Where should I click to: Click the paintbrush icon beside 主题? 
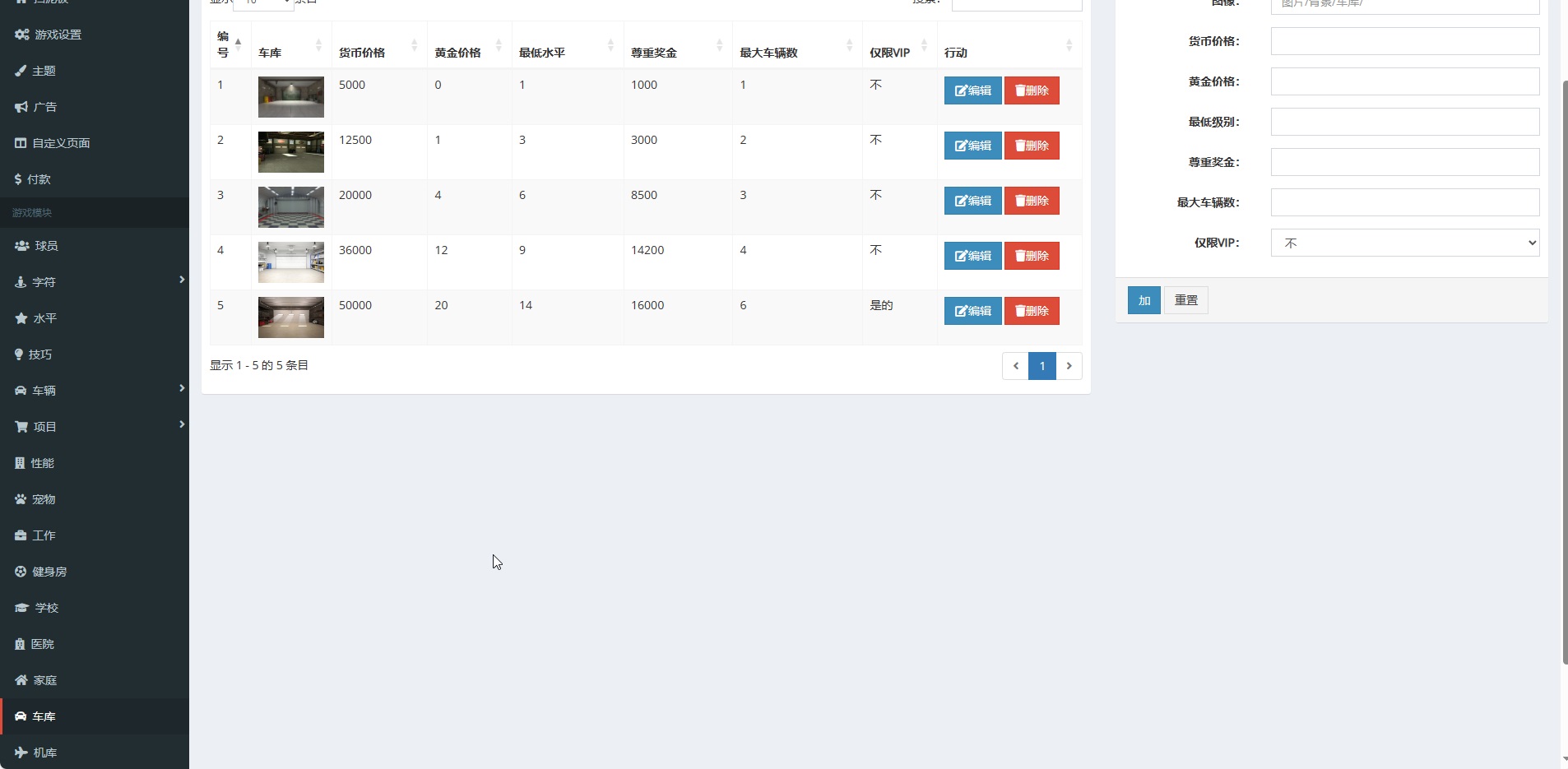coord(21,71)
